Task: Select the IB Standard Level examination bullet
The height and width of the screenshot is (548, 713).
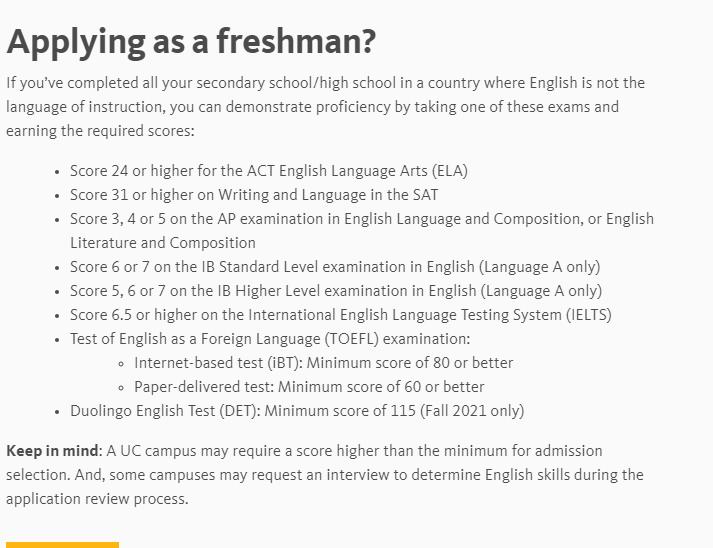Action: click(334, 267)
